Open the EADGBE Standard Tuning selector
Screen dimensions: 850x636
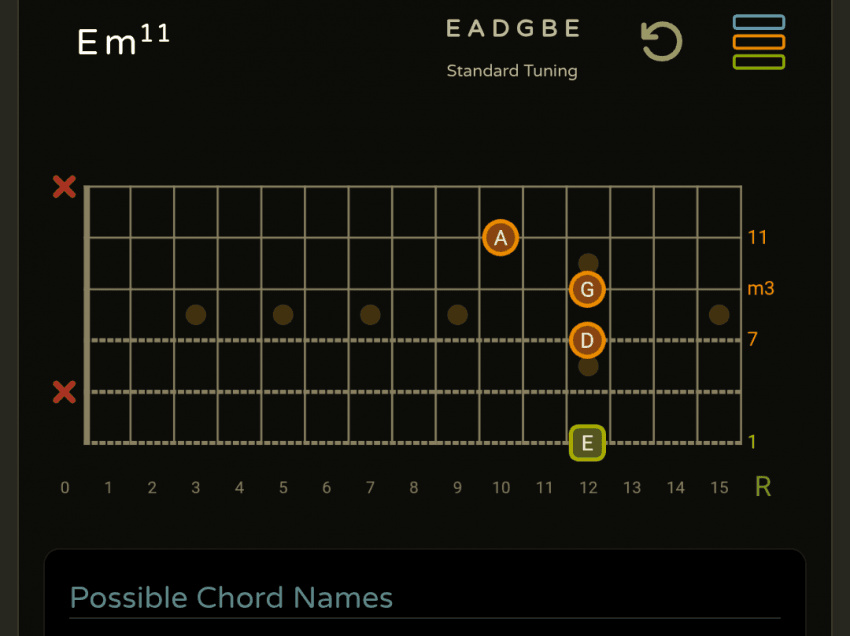(x=512, y=46)
